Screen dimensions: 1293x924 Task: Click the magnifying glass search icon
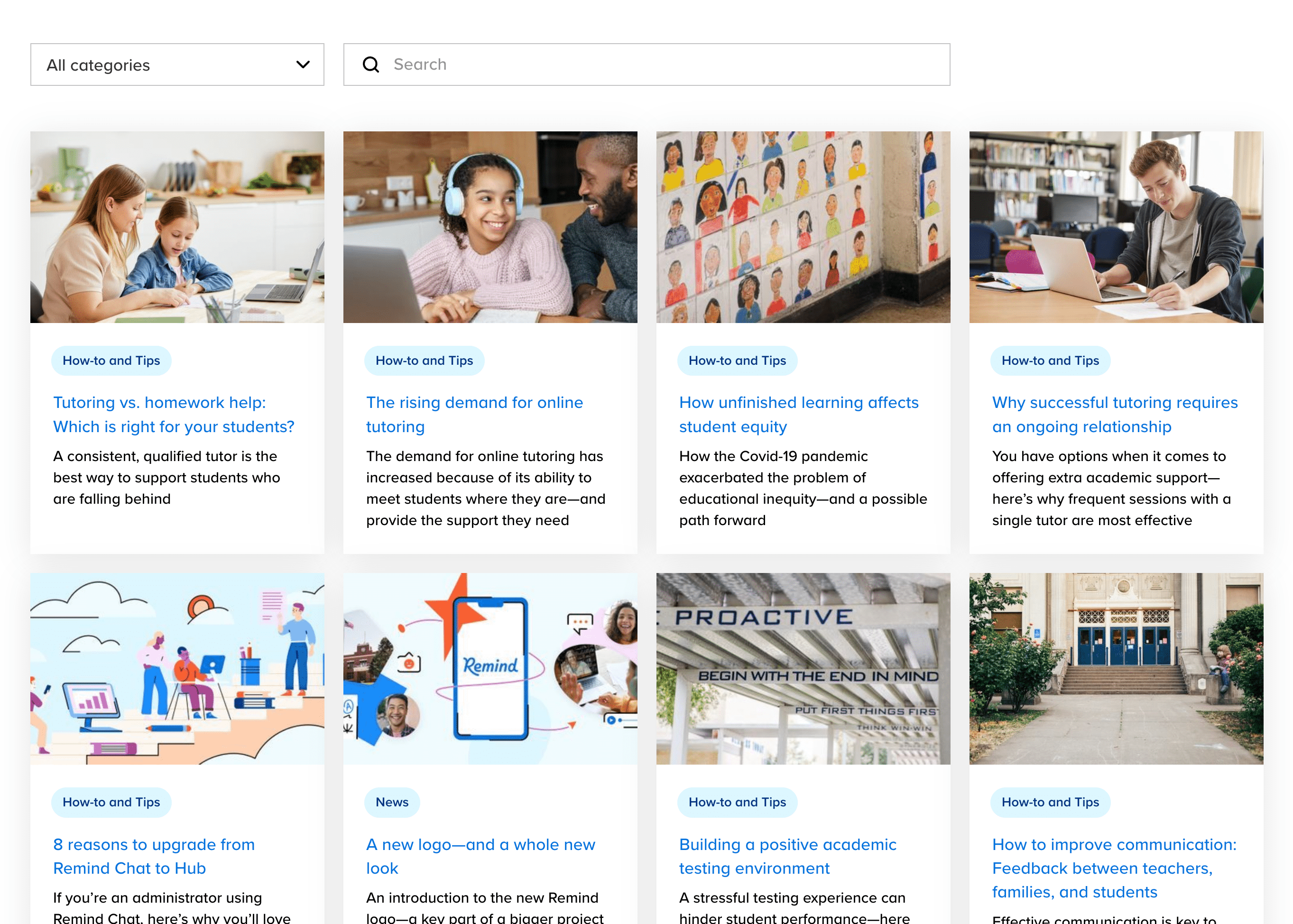click(371, 65)
